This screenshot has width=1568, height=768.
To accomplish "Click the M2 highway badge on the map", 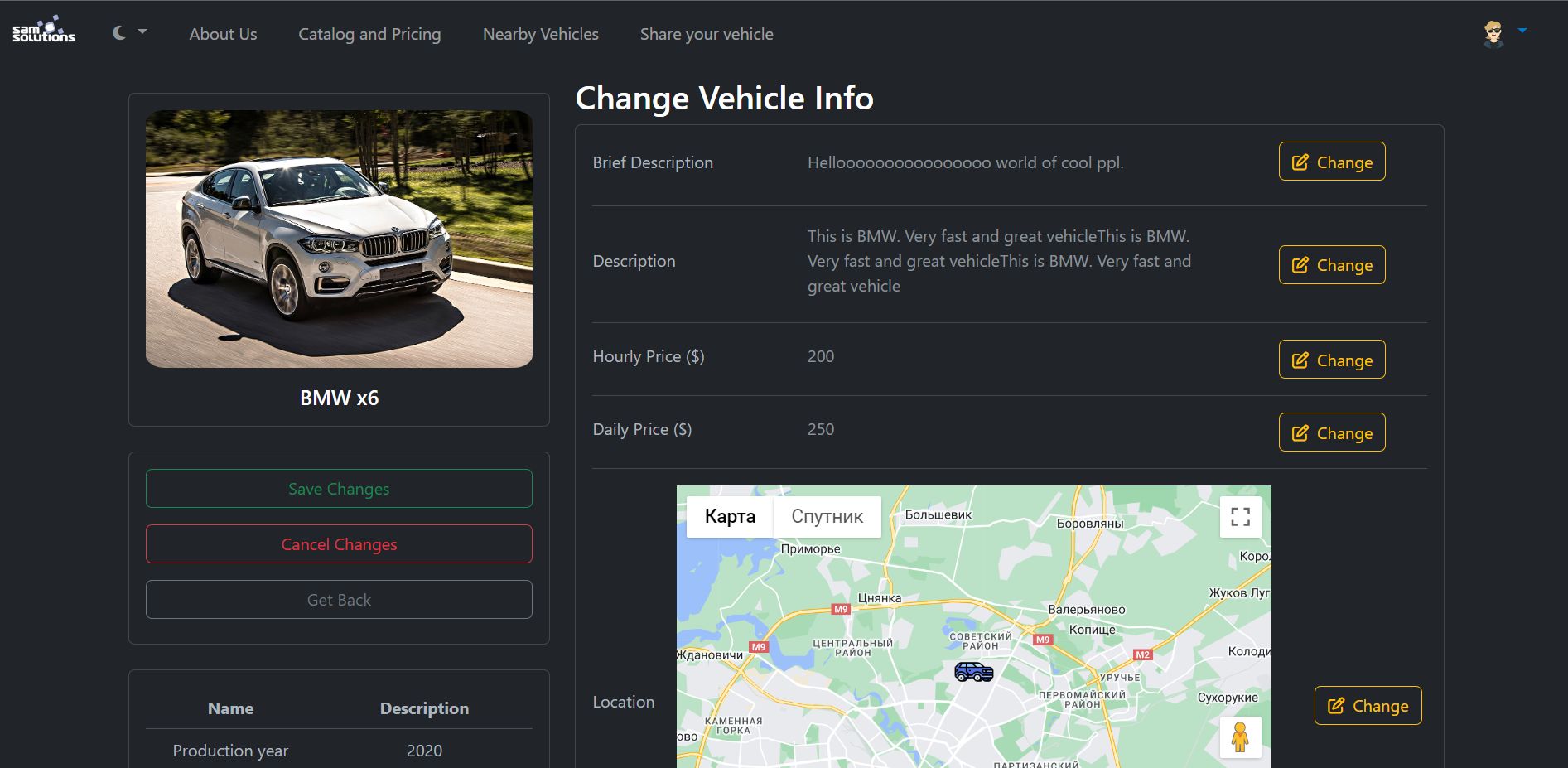I will click(x=1143, y=654).
